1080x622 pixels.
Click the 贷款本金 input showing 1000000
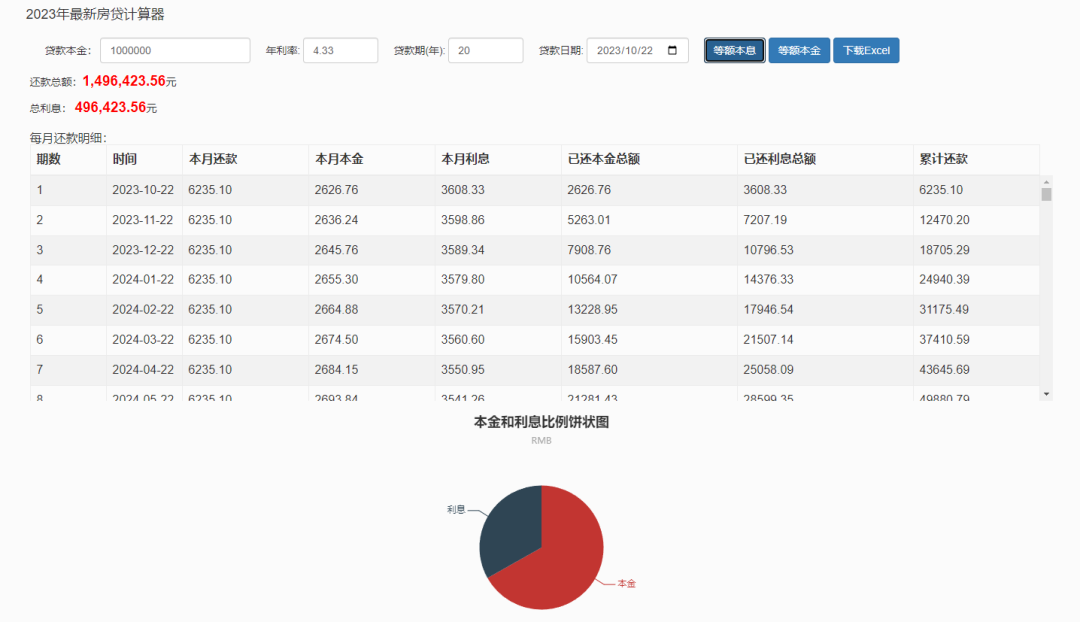tap(175, 51)
